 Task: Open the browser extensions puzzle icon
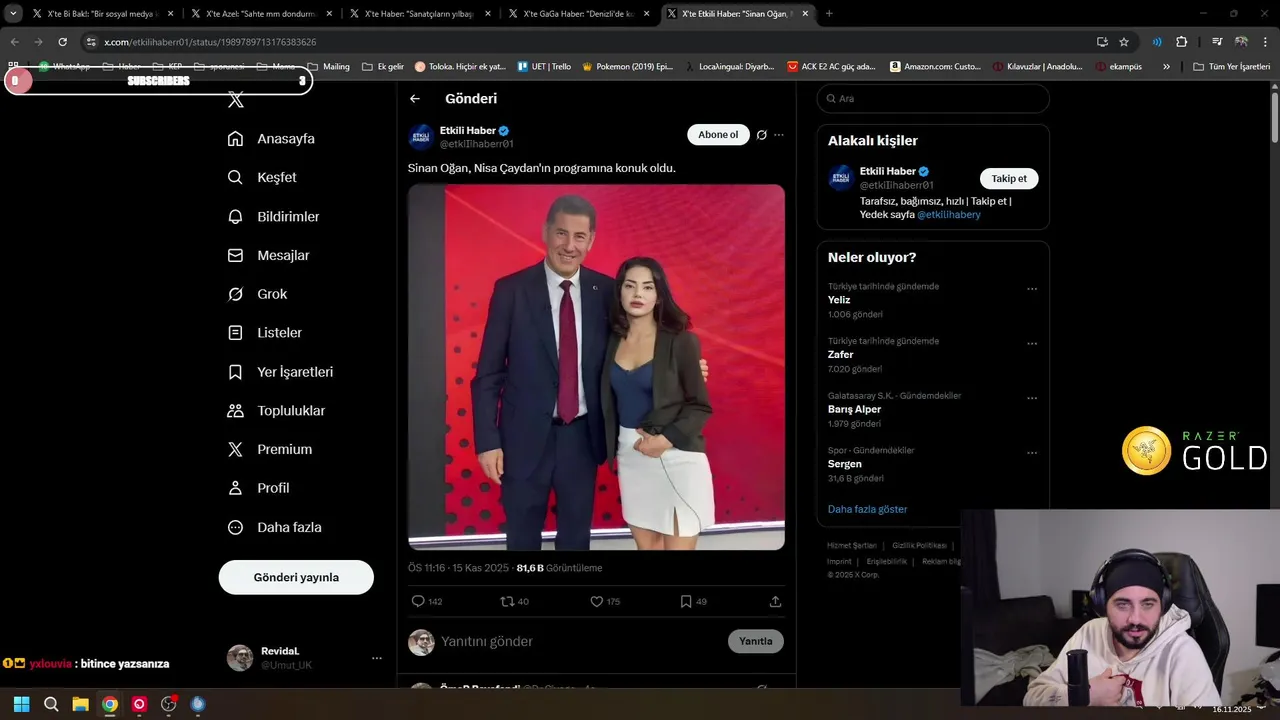(1181, 42)
